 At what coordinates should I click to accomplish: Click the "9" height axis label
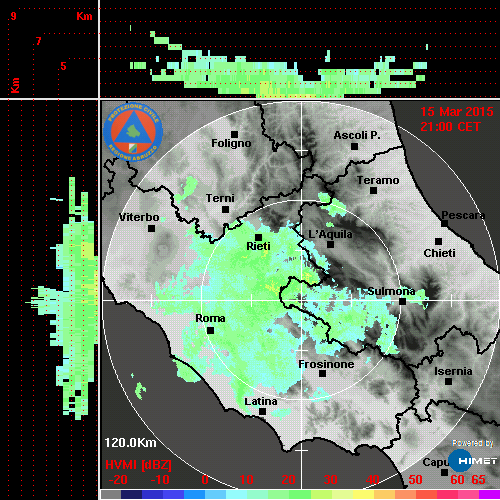coord(13,16)
